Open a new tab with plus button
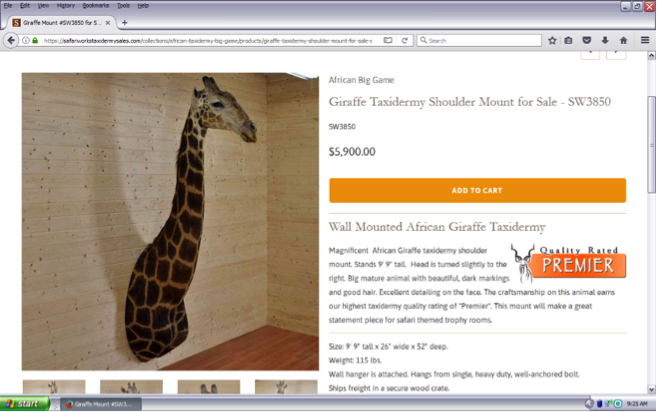 [x=124, y=23]
